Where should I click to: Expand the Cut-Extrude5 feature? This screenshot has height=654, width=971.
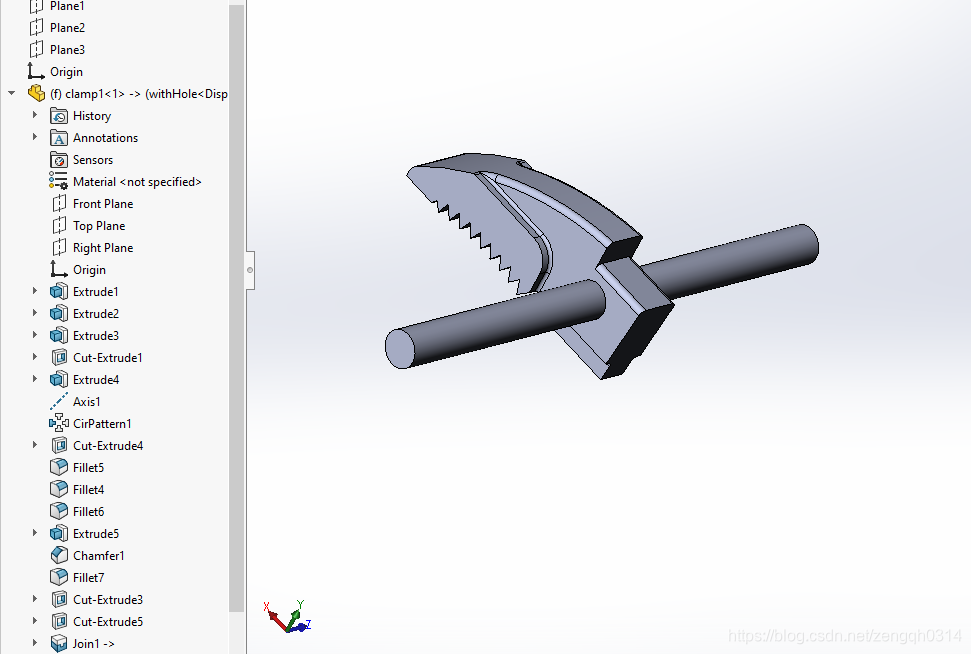35,621
